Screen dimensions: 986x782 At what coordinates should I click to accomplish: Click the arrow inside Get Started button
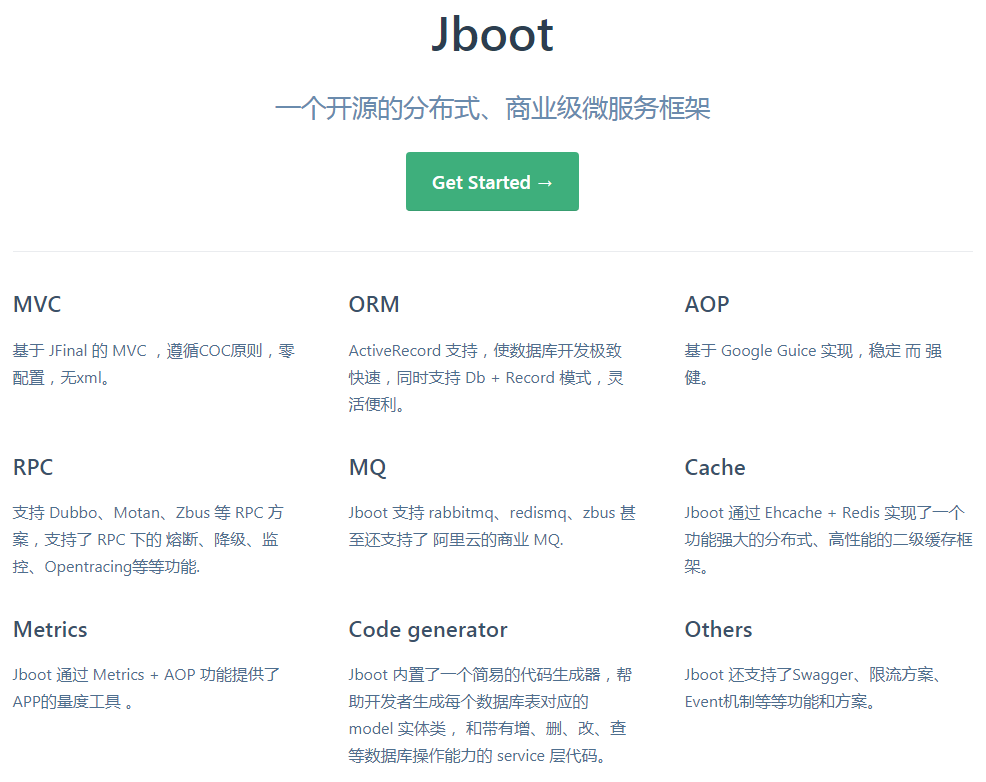(x=545, y=183)
